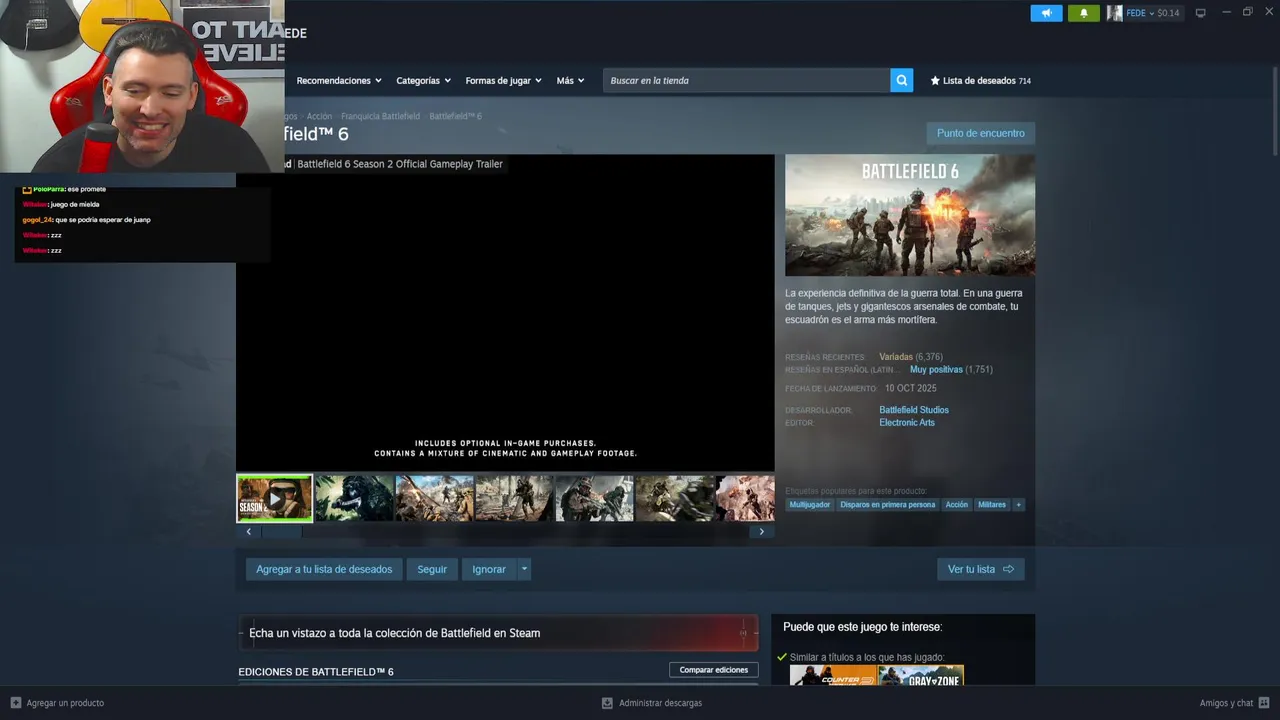Open Lista de deseados 714 link
Screen dimensions: 1280x720
click(x=980, y=81)
